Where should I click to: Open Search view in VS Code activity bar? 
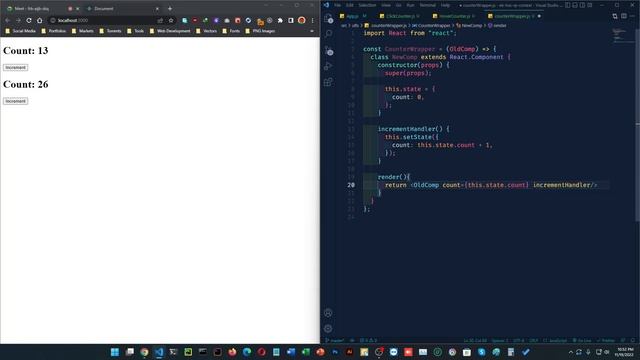coord(328,34)
